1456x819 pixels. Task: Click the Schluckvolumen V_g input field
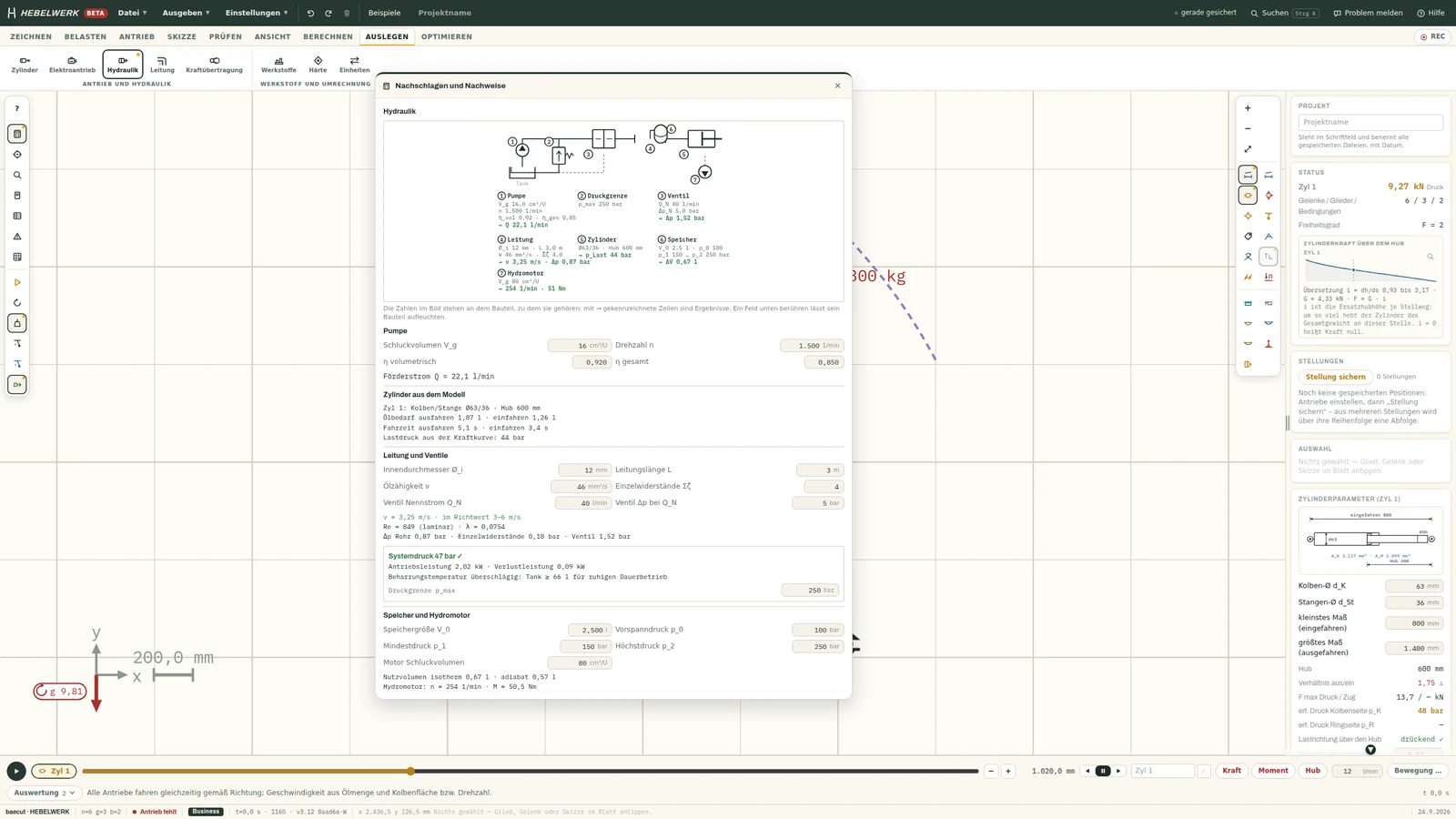tap(580, 346)
